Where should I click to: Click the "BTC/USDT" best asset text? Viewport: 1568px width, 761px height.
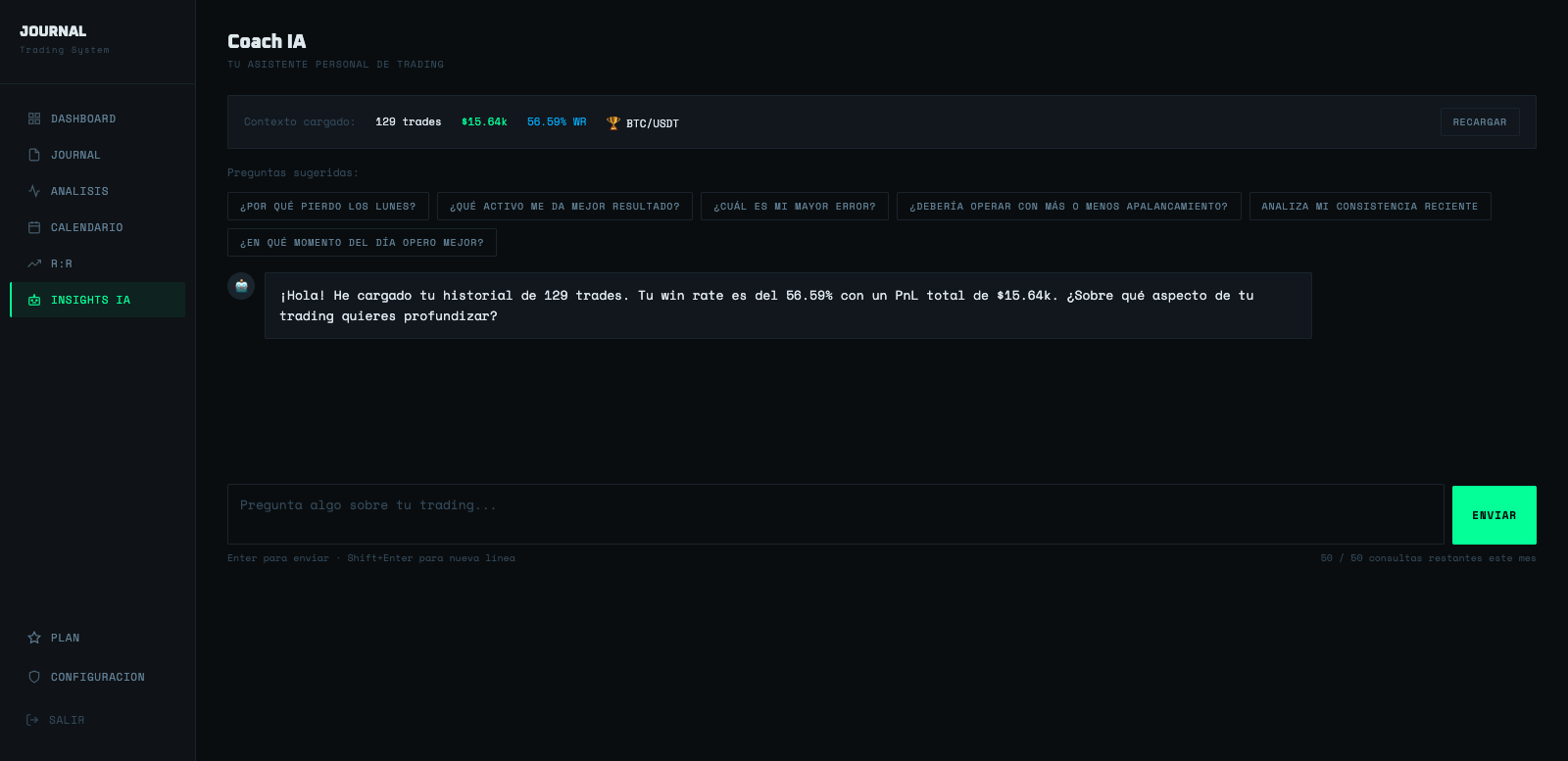click(653, 123)
